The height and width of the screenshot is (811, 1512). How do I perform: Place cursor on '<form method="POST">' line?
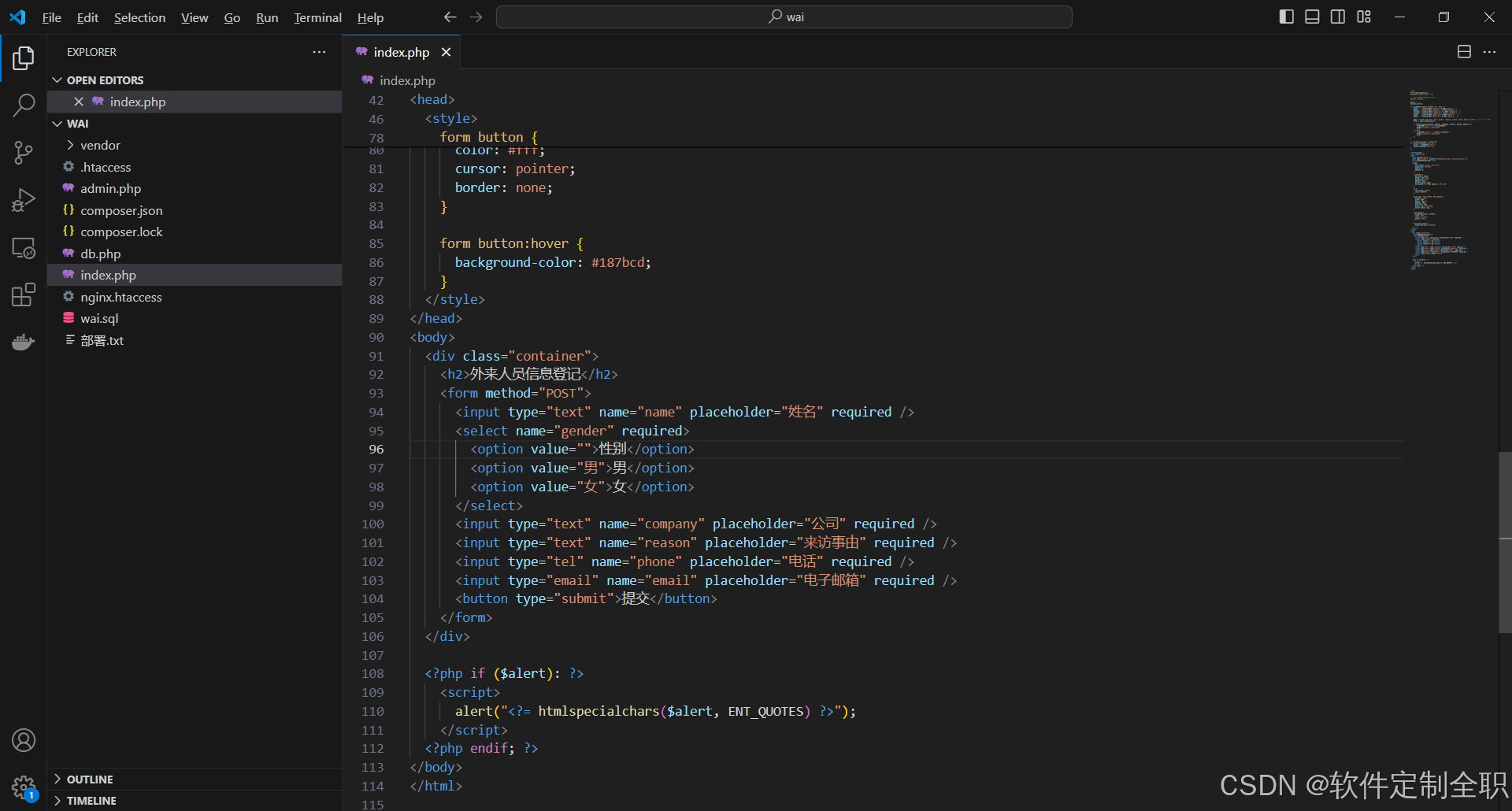(x=516, y=393)
